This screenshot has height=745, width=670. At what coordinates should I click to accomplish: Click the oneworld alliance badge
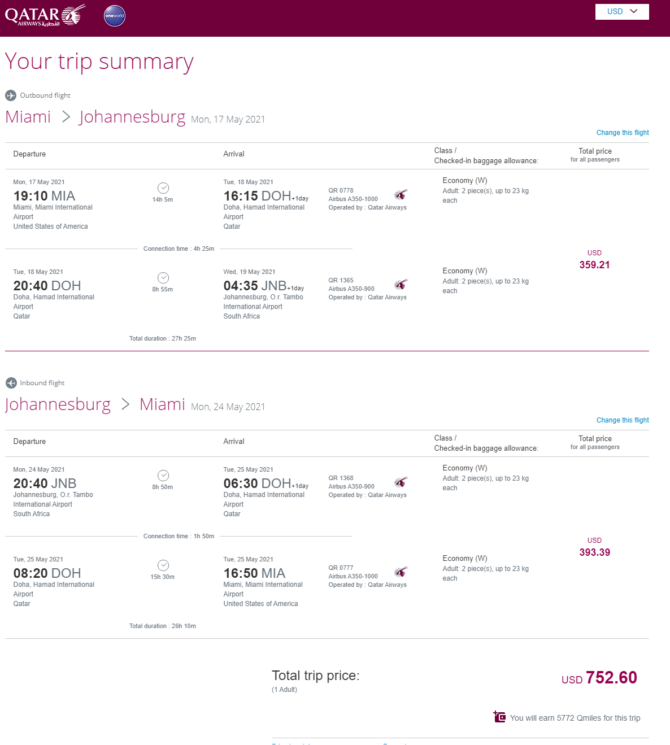coord(115,16)
